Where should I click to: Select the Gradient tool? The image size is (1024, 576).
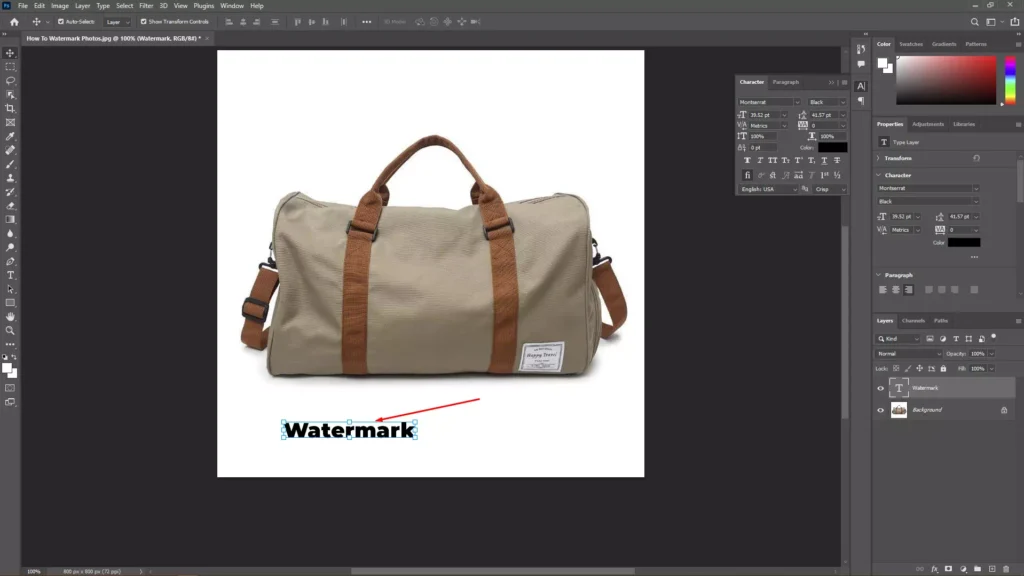point(10,219)
